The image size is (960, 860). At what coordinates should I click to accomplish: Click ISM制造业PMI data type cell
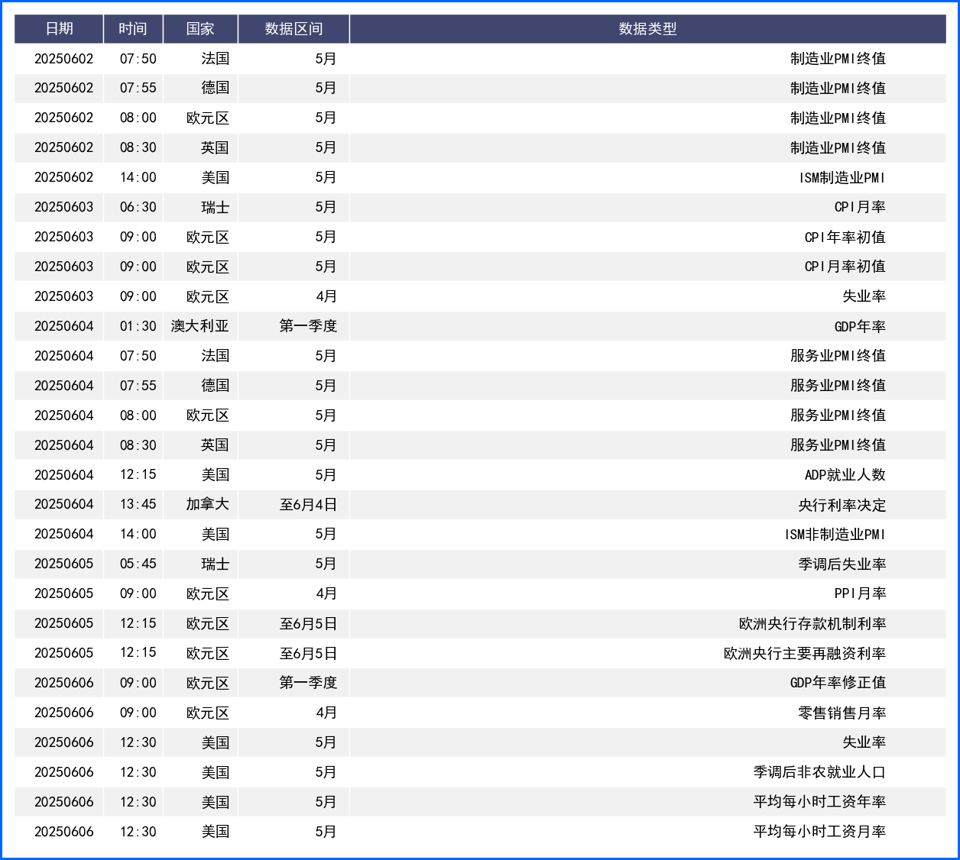tap(842, 178)
